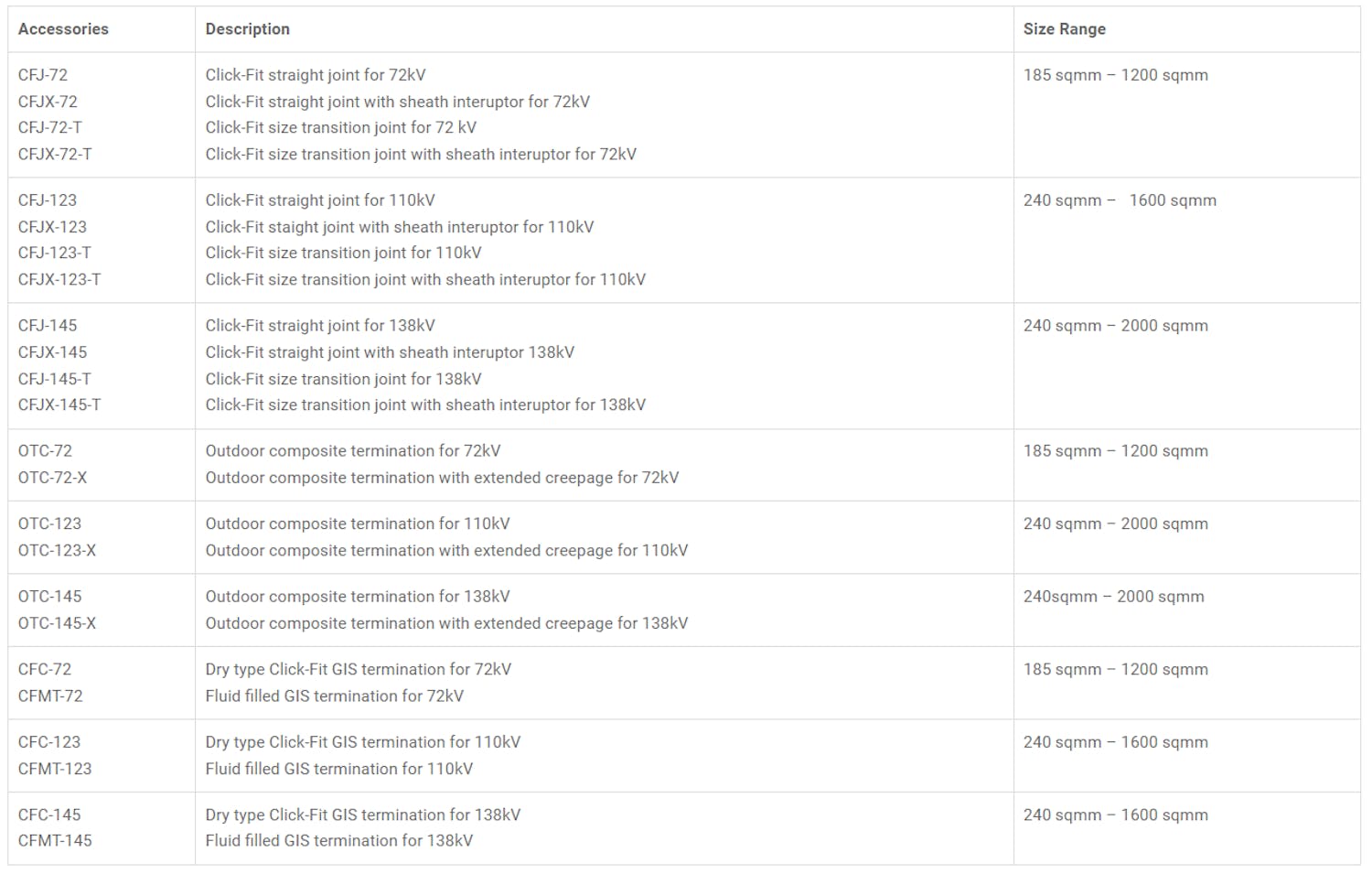Click the CFMT-145 accessory code

[55, 841]
